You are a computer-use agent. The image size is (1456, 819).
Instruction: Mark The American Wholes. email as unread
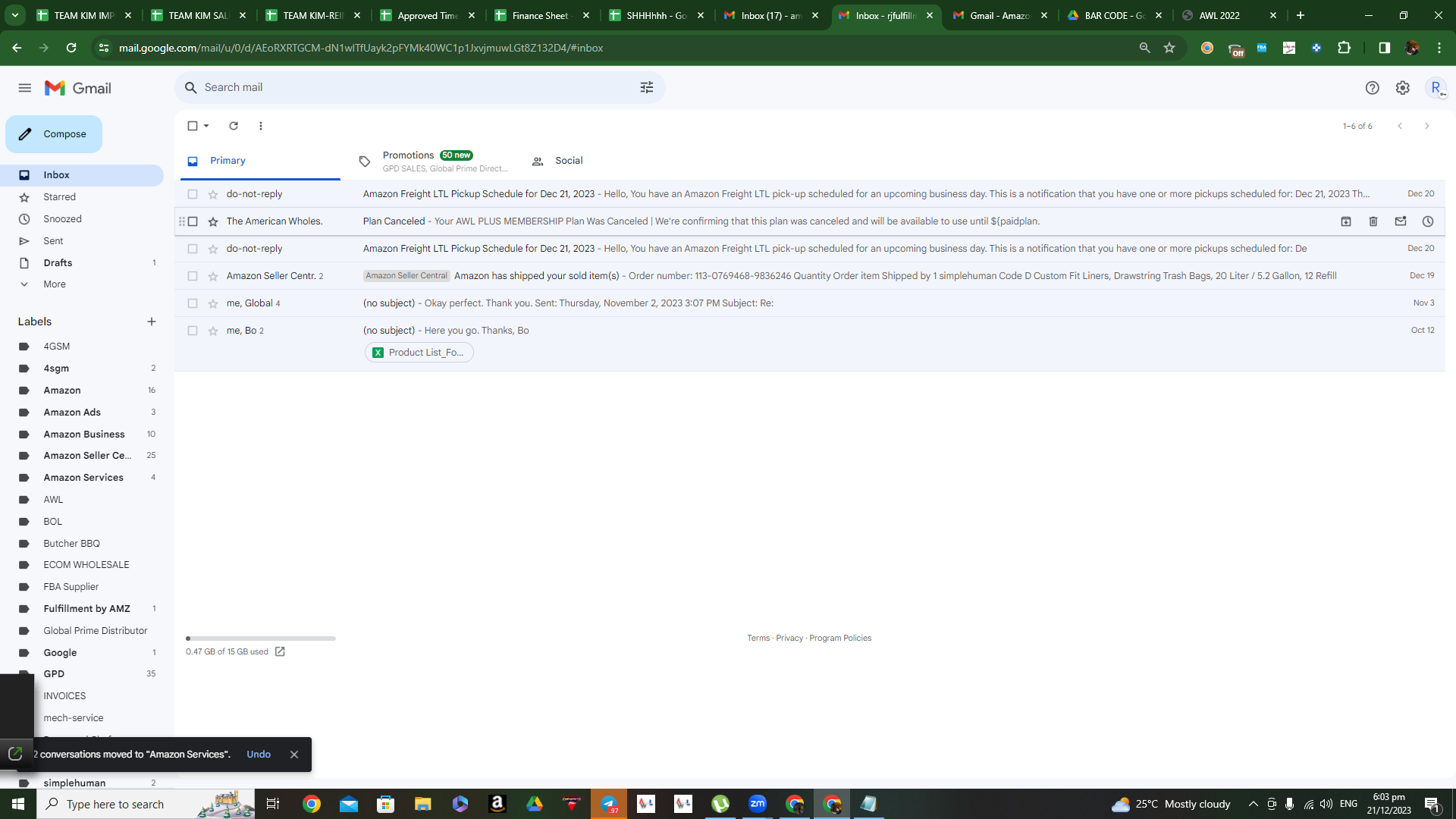click(x=1401, y=221)
